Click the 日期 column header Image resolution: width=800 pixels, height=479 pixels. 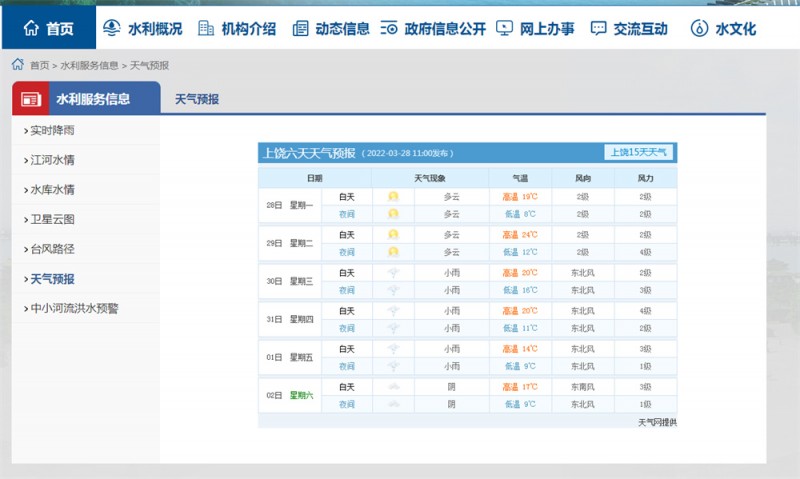click(x=315, y=178)
